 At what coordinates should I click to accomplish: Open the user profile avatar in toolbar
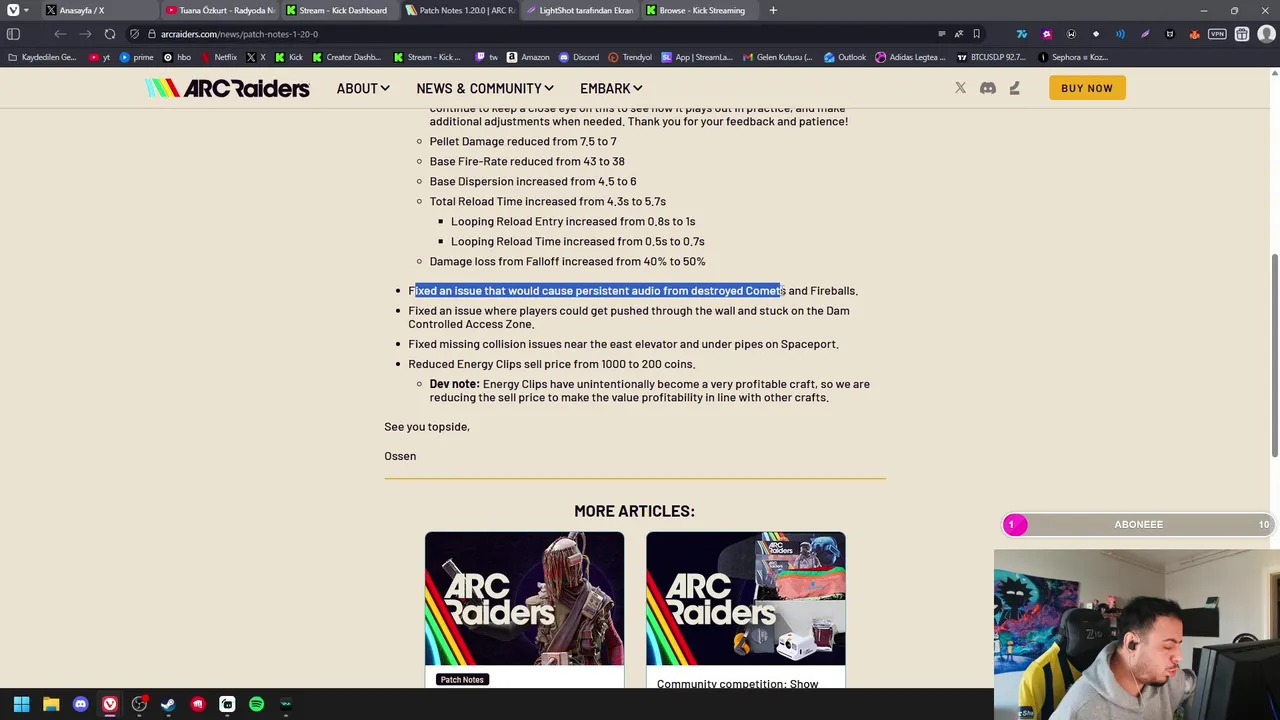[x=1267, y=34]
